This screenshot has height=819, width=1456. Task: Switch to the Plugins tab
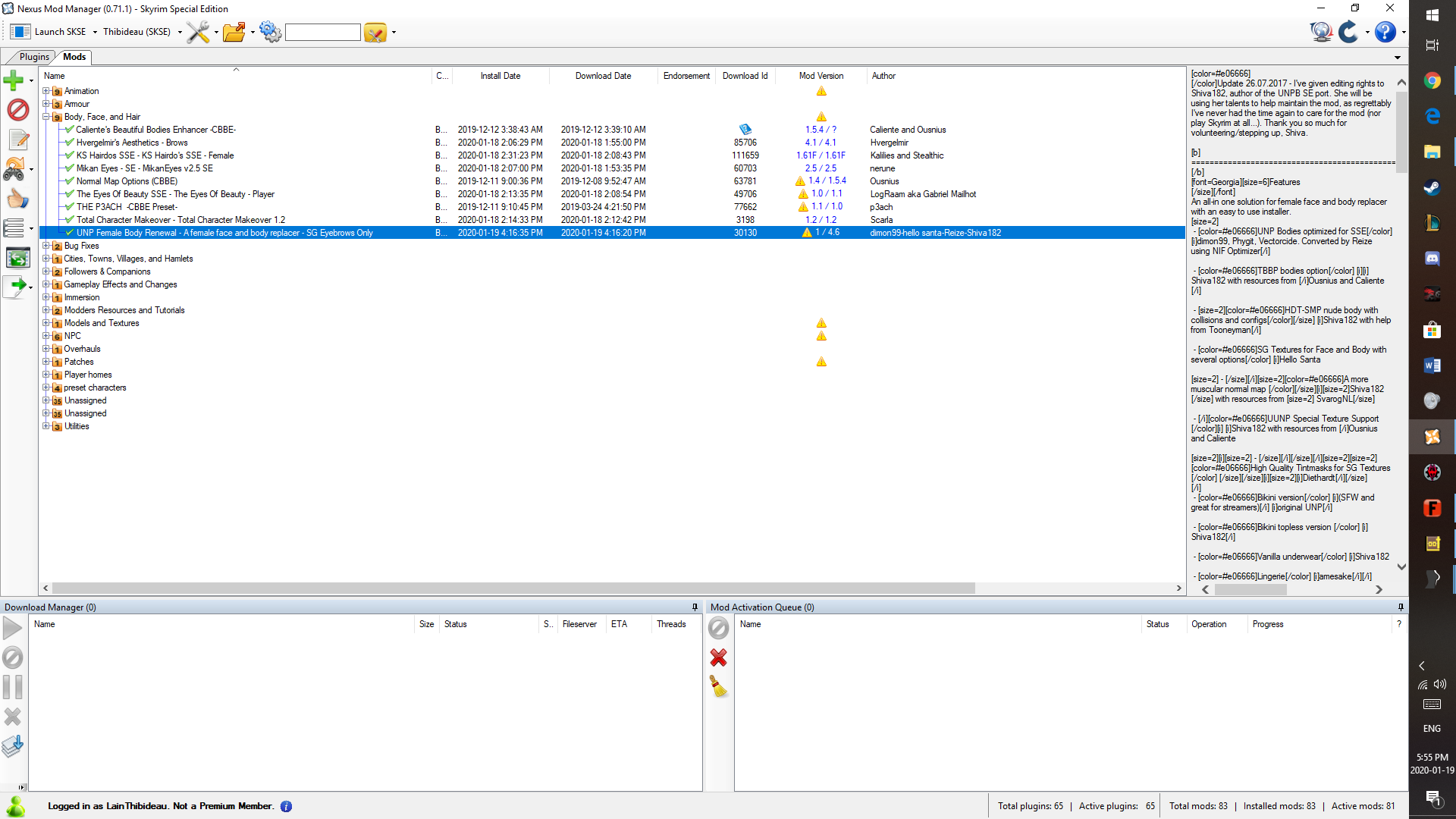(33, 57)
